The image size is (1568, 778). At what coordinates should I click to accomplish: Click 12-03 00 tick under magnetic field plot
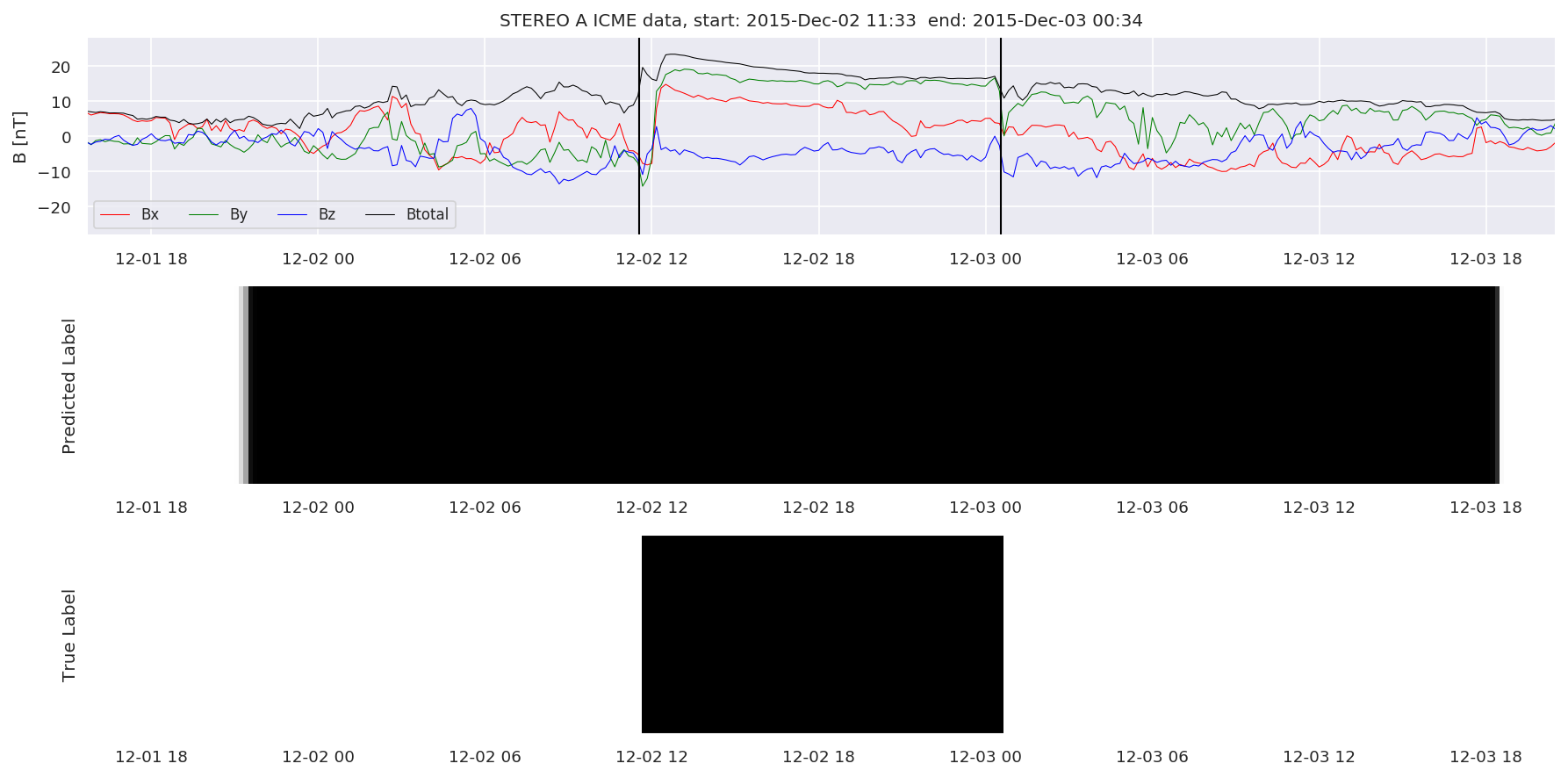(x=985, y=259)
